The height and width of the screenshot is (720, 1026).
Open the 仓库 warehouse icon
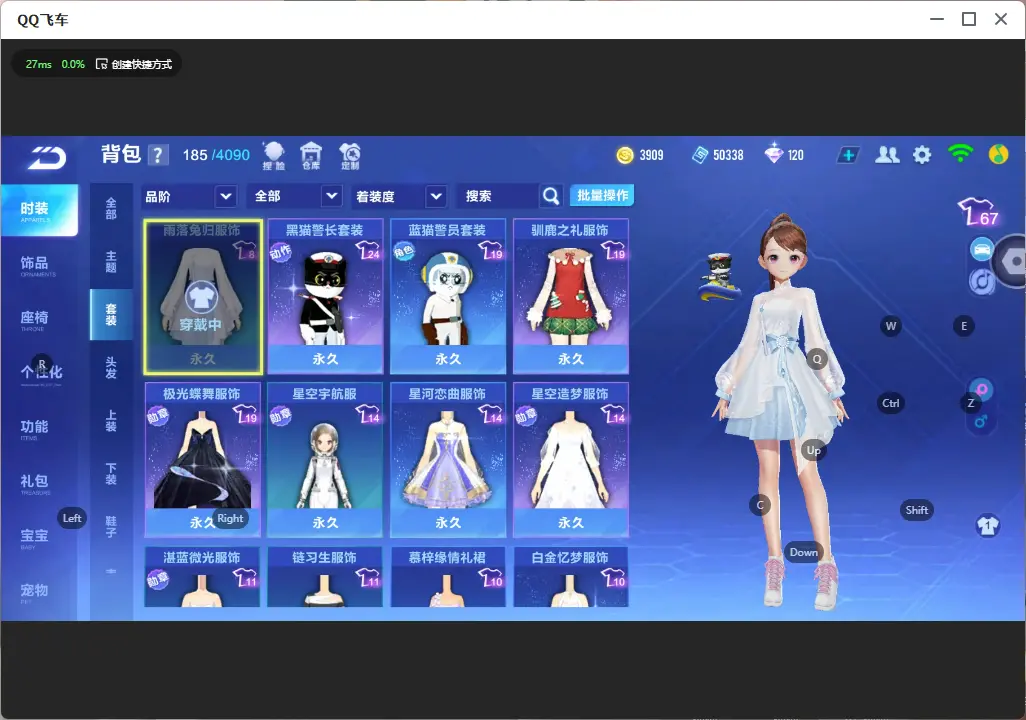pos(311,156)
